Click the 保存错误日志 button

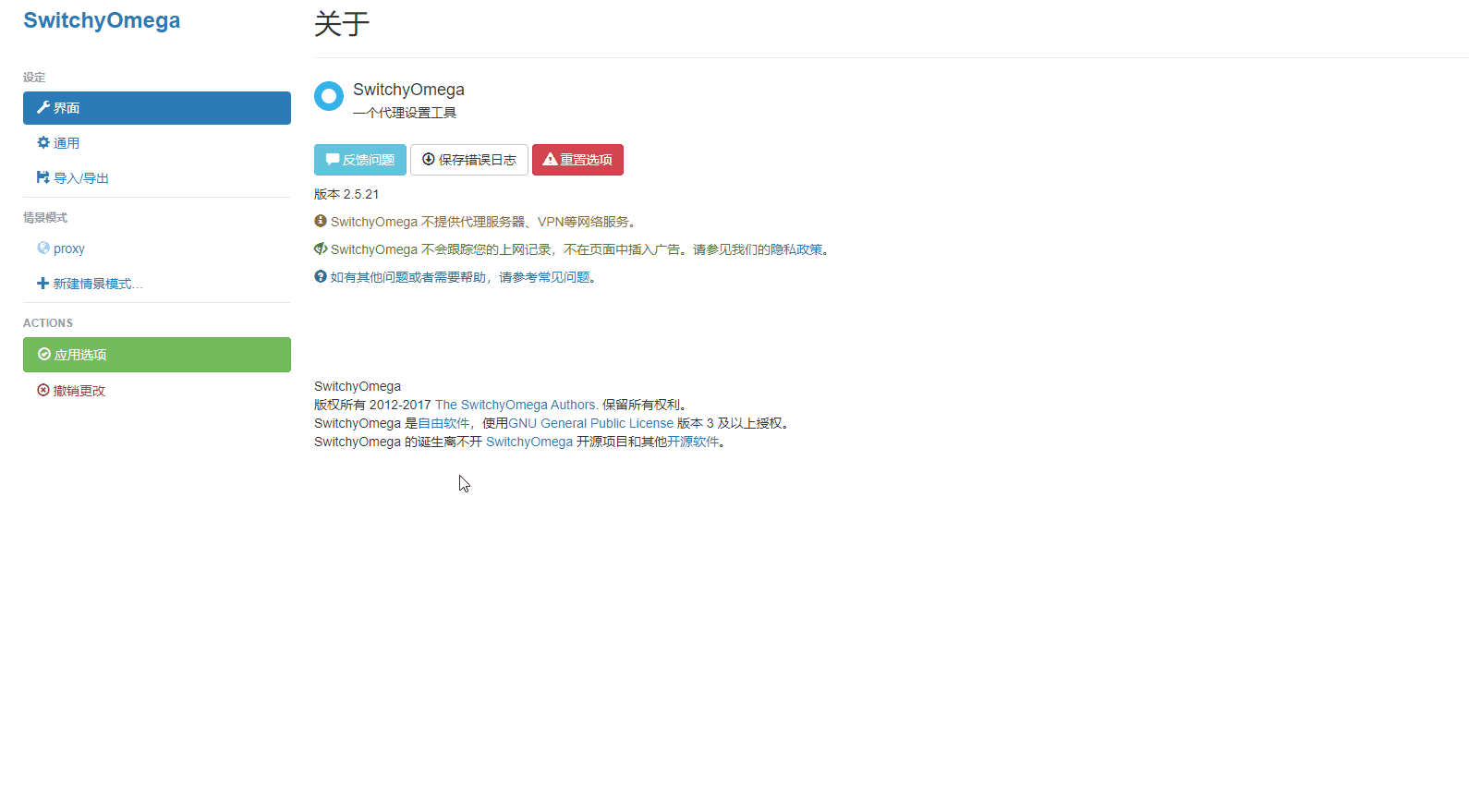coord(469,160)
